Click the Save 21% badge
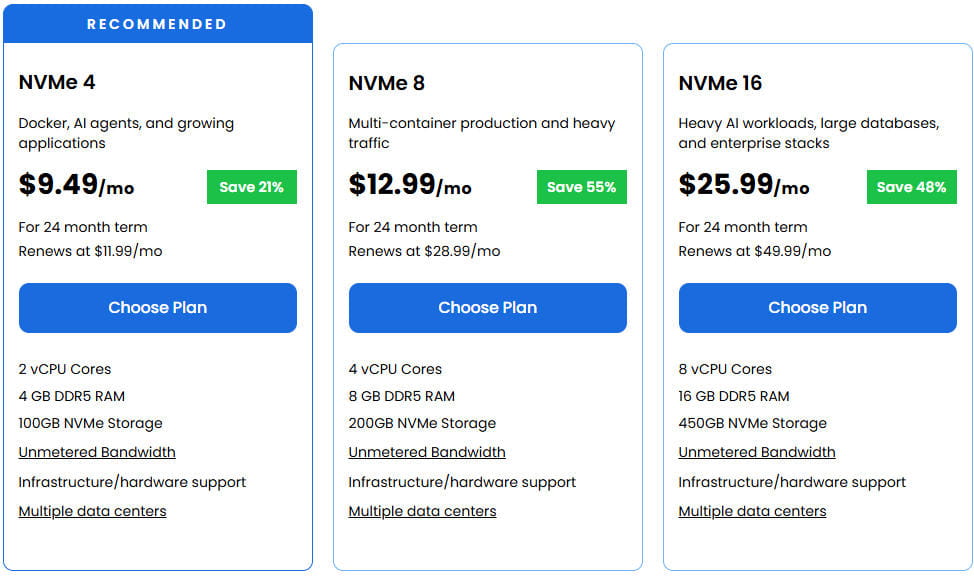 (252, 187)
